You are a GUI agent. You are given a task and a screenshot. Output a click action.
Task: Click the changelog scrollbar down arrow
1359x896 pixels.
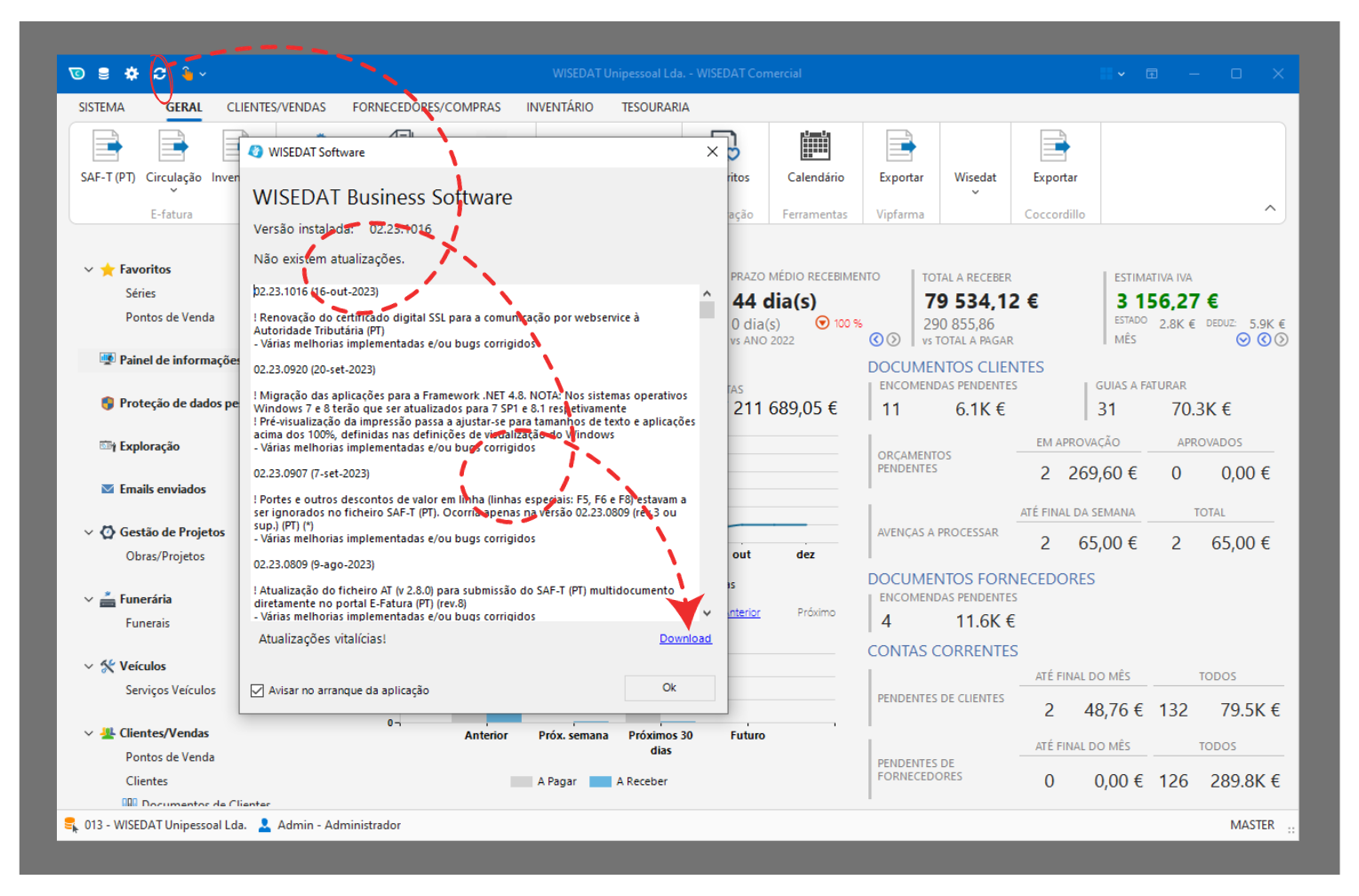pos(707,612)
